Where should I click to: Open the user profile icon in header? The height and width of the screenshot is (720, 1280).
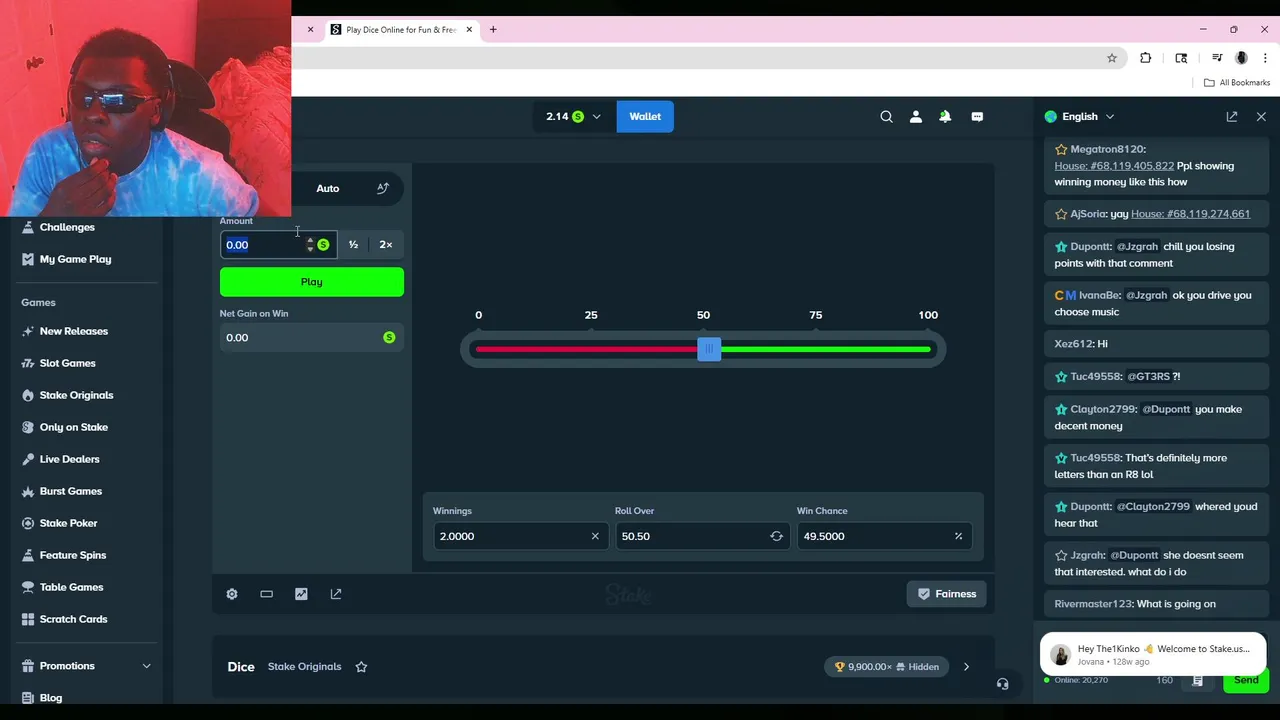(x=915, y=117)
